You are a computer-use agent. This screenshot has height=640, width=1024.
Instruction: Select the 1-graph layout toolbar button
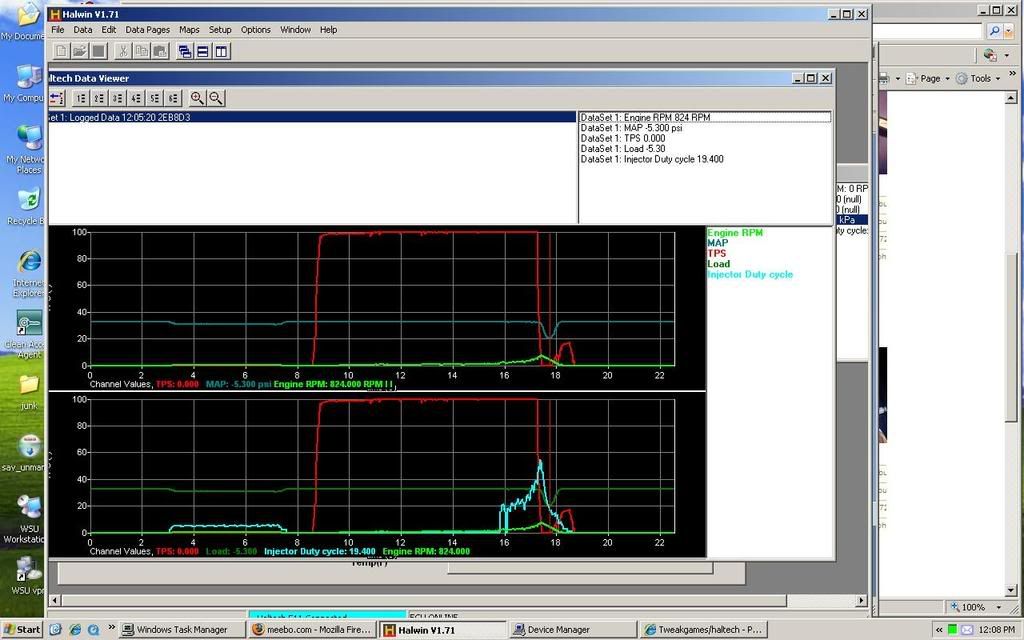tap(79, 98)
